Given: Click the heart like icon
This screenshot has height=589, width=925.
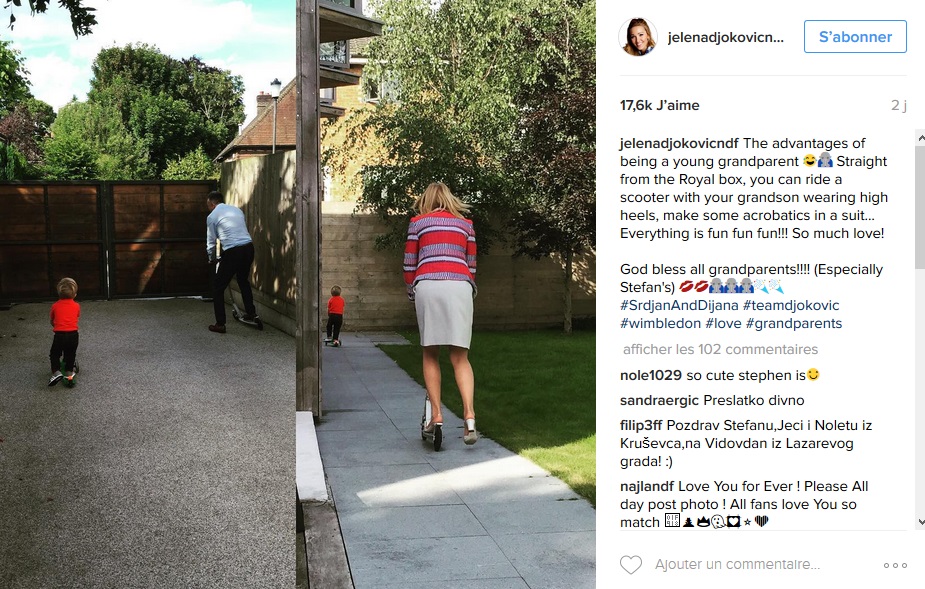Looking at the screenshot, I should pos(631,565).
